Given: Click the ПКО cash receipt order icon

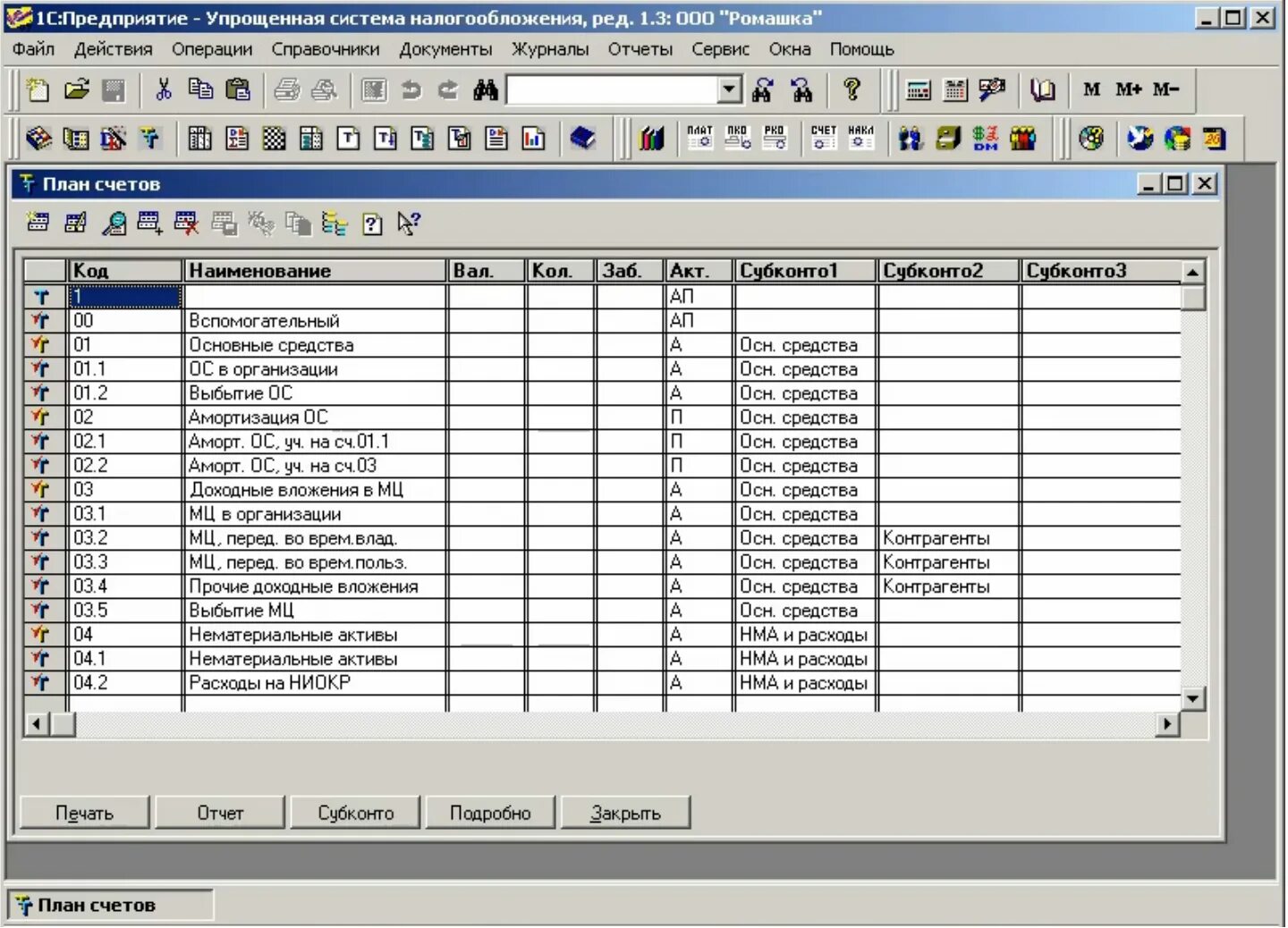Looking at the screenshot, I should click(737, 138).
